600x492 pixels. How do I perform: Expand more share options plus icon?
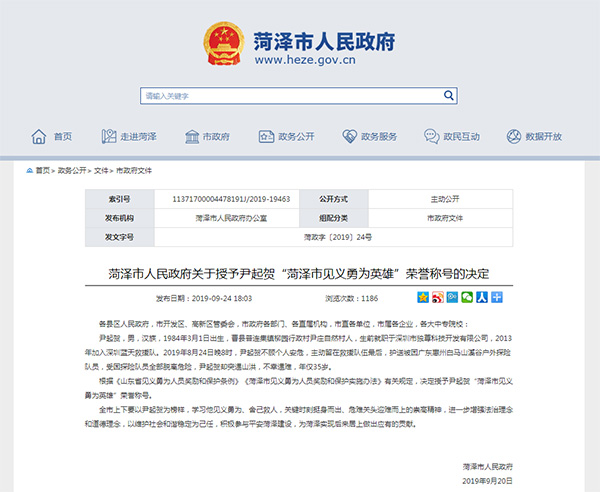496,298
